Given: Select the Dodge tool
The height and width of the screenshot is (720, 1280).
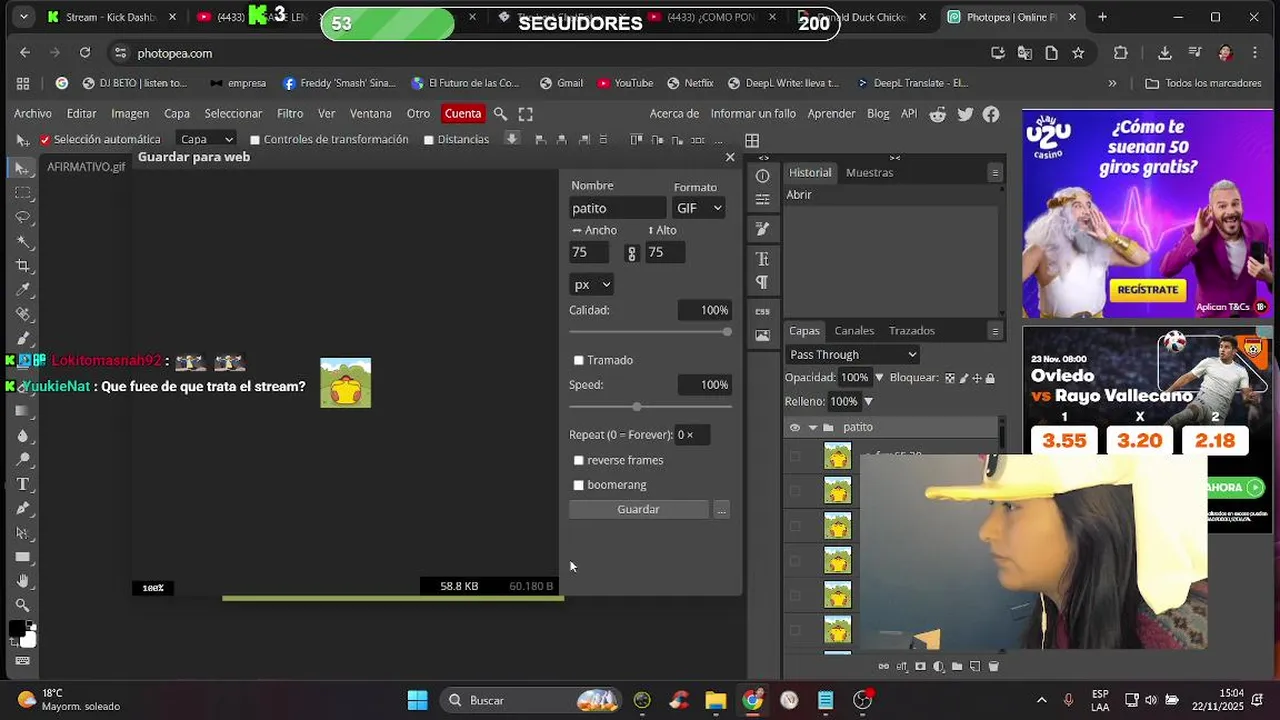Looking at the screenshot, I should coord(23,459).
